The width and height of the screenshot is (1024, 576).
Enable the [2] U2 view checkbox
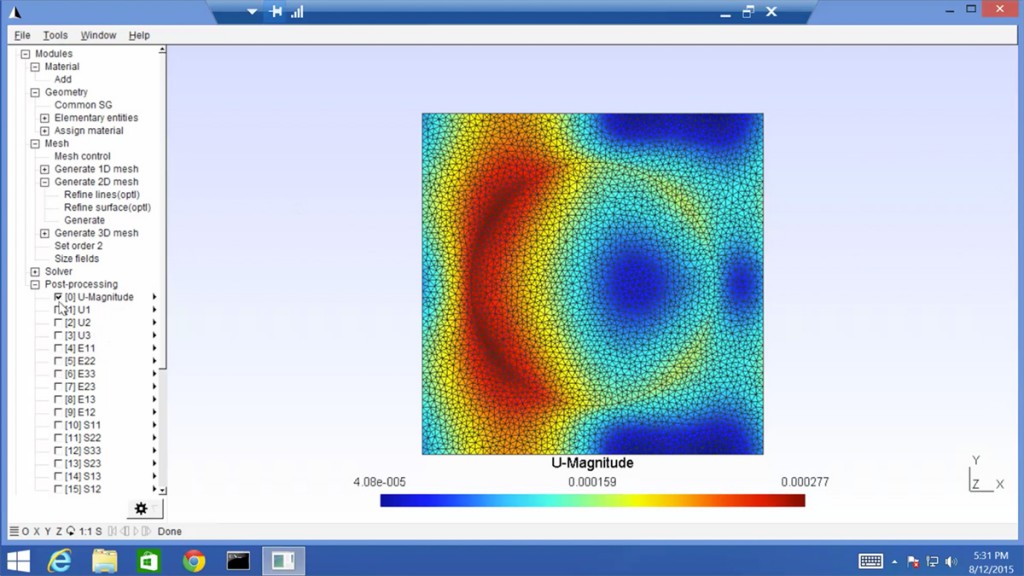tap(58, 323)
